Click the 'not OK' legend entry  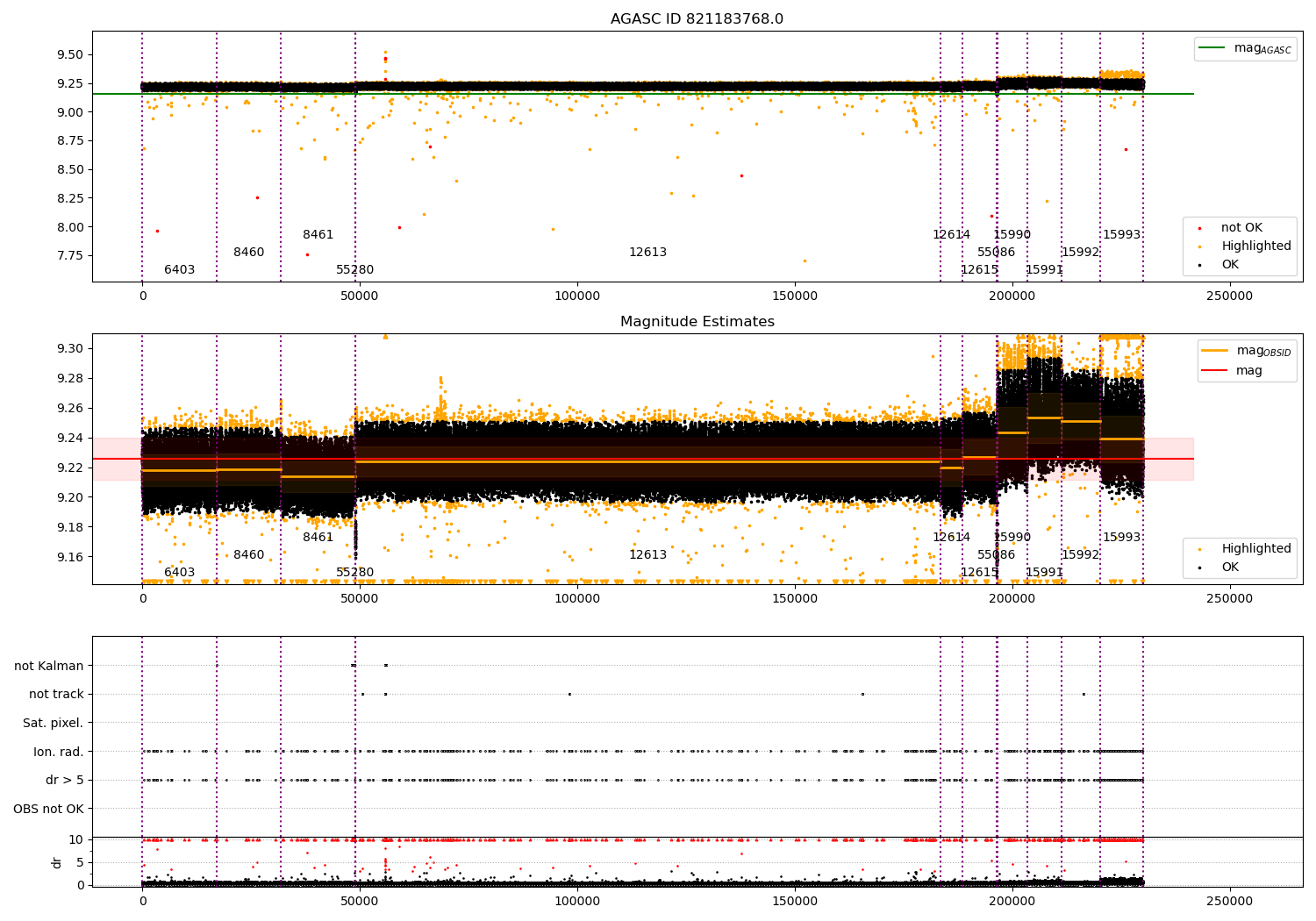click(1241, 228)
